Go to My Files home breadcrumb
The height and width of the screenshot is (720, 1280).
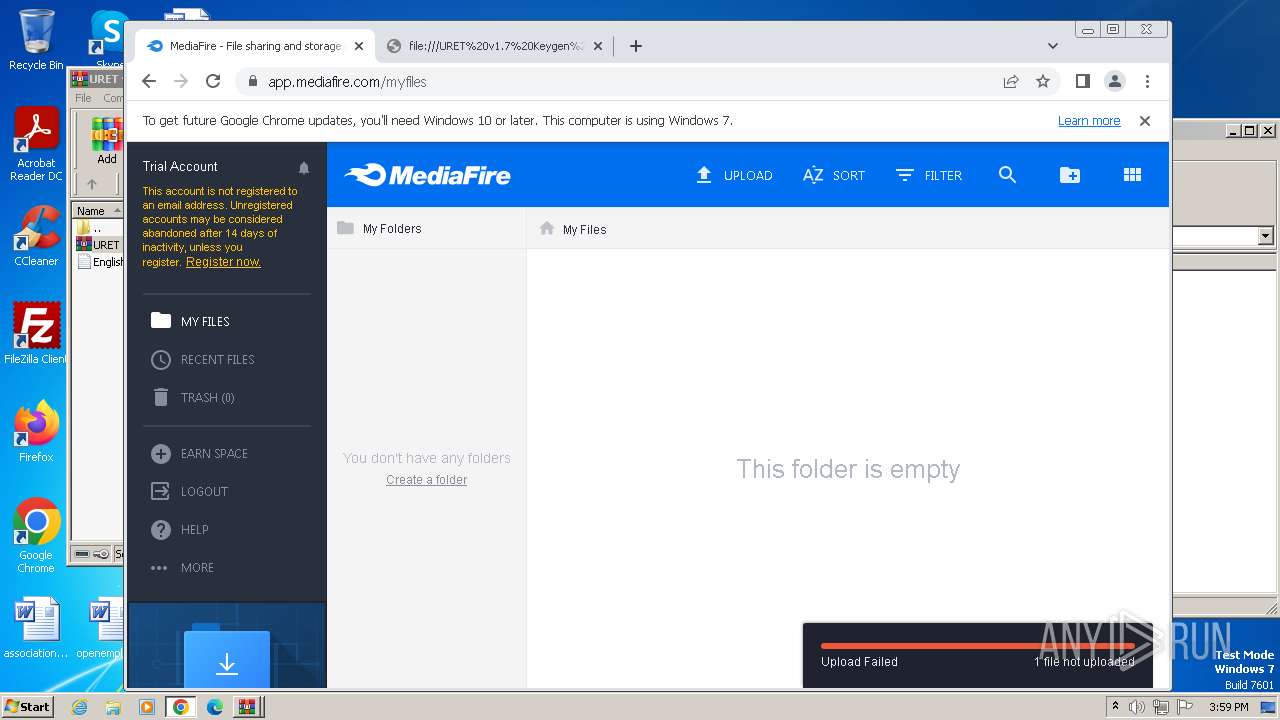pyautogui.click(x=572, y=229)
